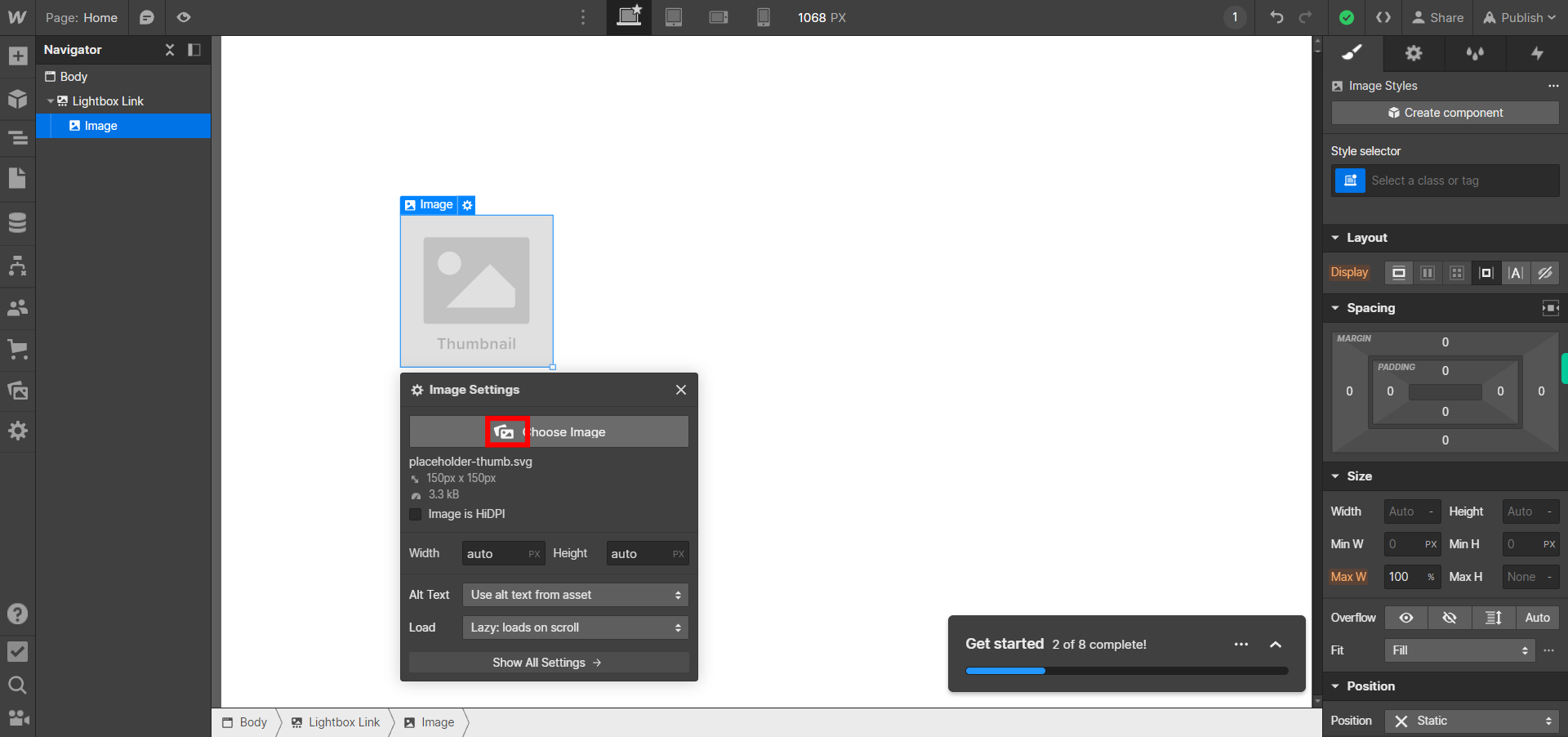Switch to the Style Manager drops tab
The image size is (1568, 737).
click(x=1475, y=53)
